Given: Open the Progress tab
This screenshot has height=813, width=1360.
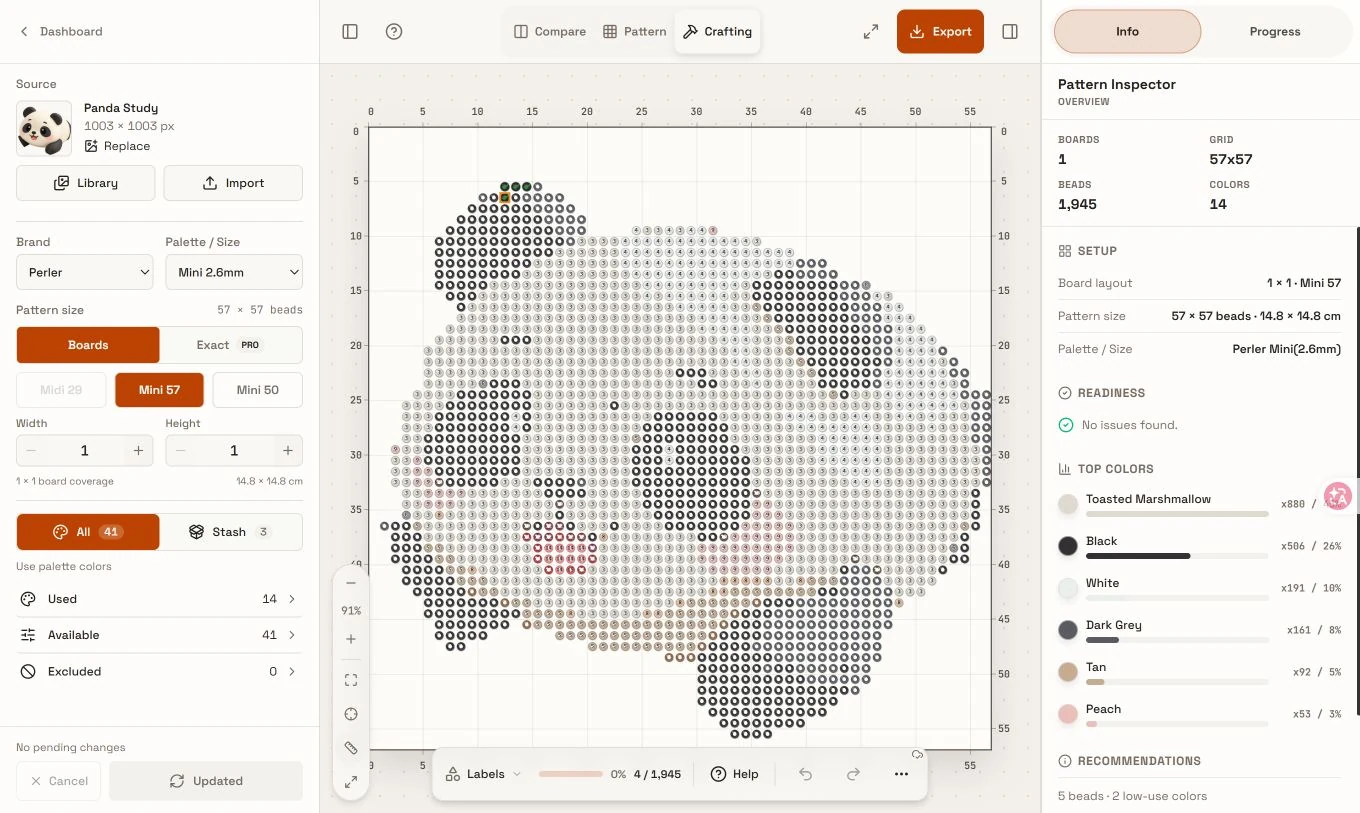Looking at the screenshot, I should tap(1275, 32).
